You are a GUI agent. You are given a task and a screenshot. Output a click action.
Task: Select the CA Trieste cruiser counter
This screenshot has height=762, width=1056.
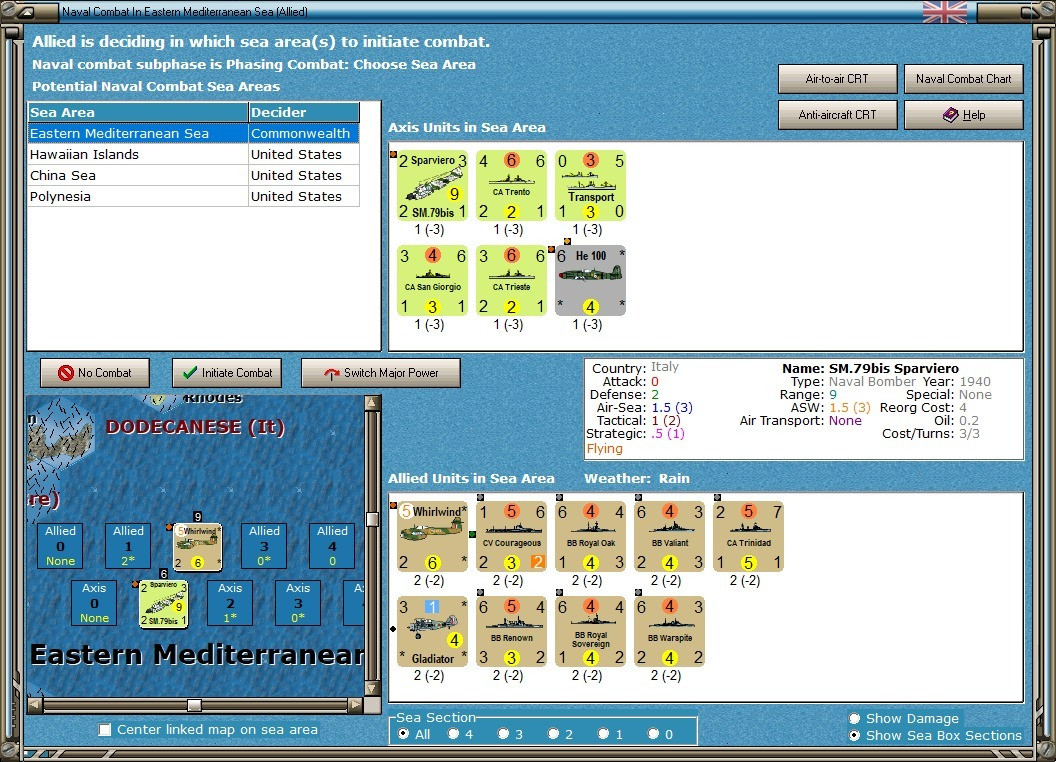pos(511,280)
